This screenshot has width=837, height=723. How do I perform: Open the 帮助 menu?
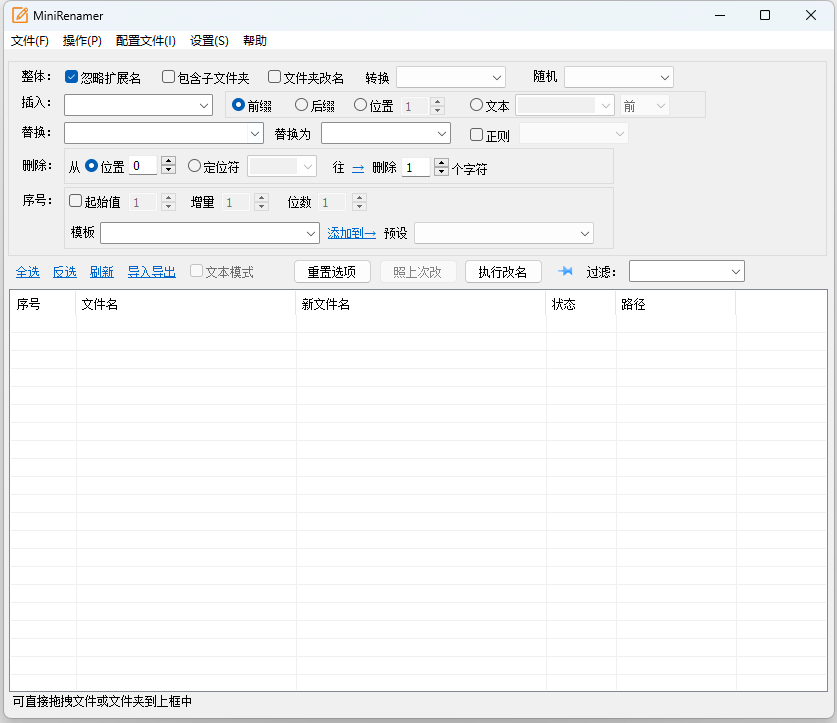[255, 41]
